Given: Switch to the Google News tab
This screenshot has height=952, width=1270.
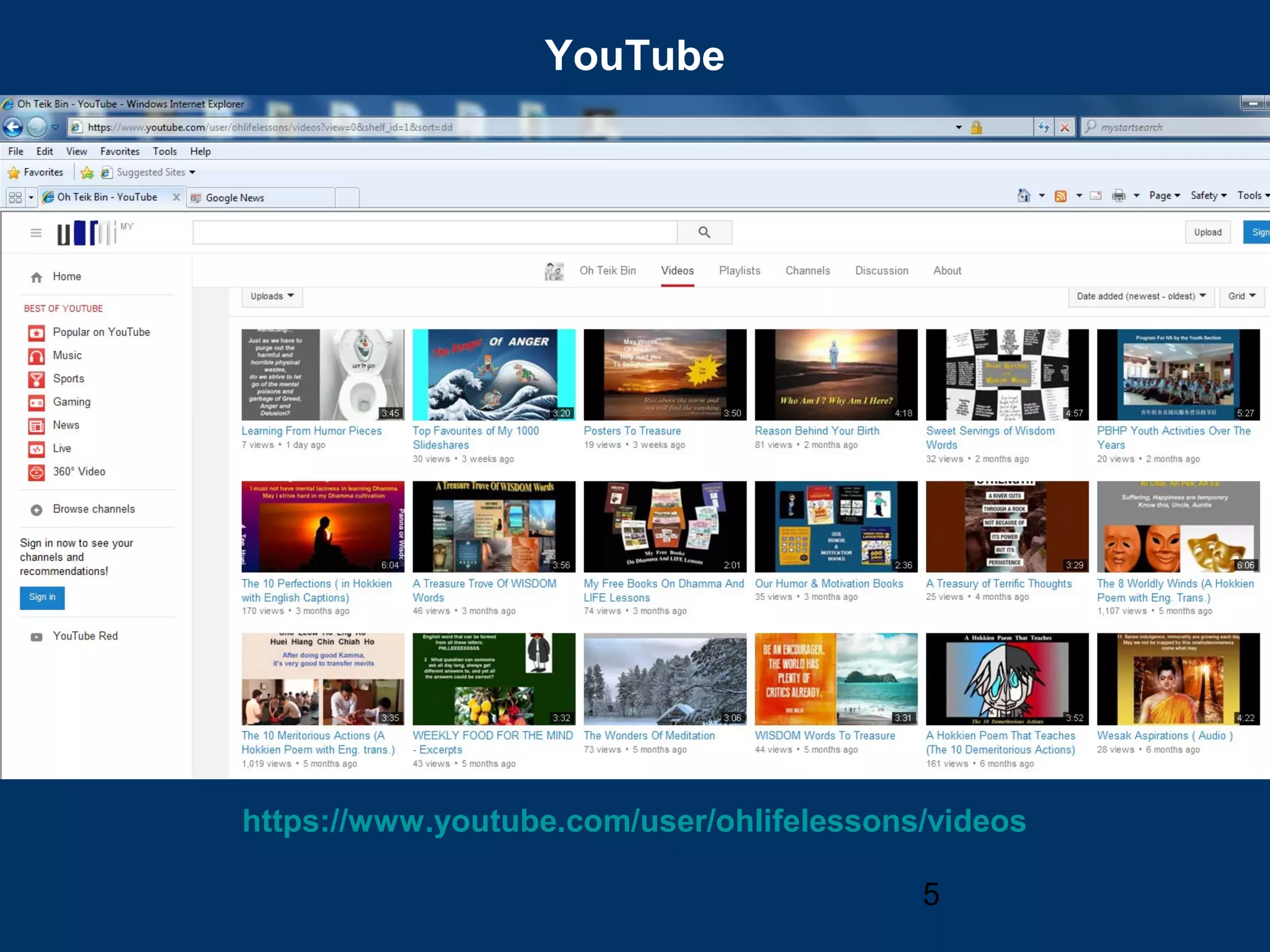Looking at the screenshot, I should click(260, 198).
